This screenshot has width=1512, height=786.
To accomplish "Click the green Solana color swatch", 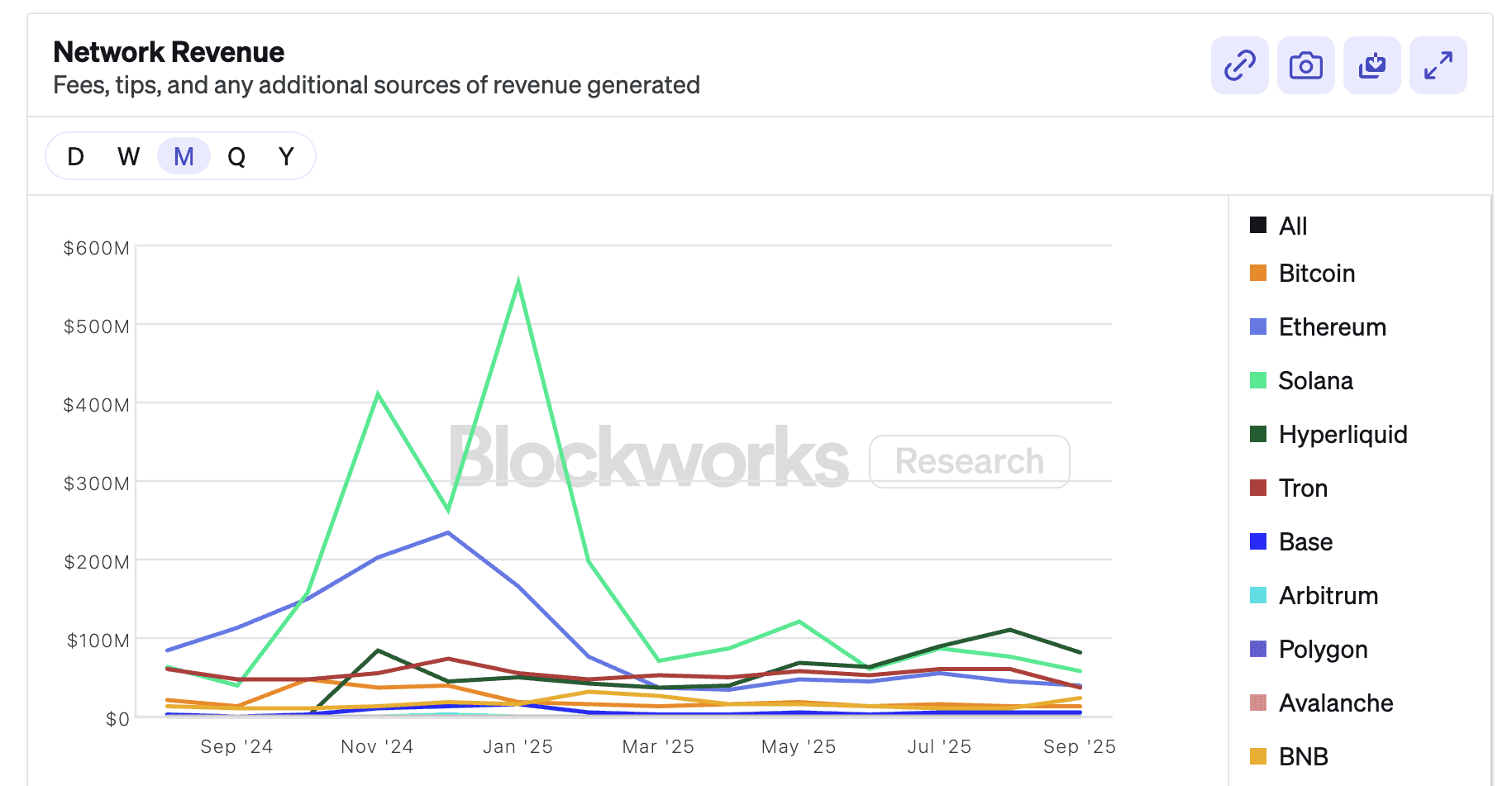I will click(x=1258, y=380).
